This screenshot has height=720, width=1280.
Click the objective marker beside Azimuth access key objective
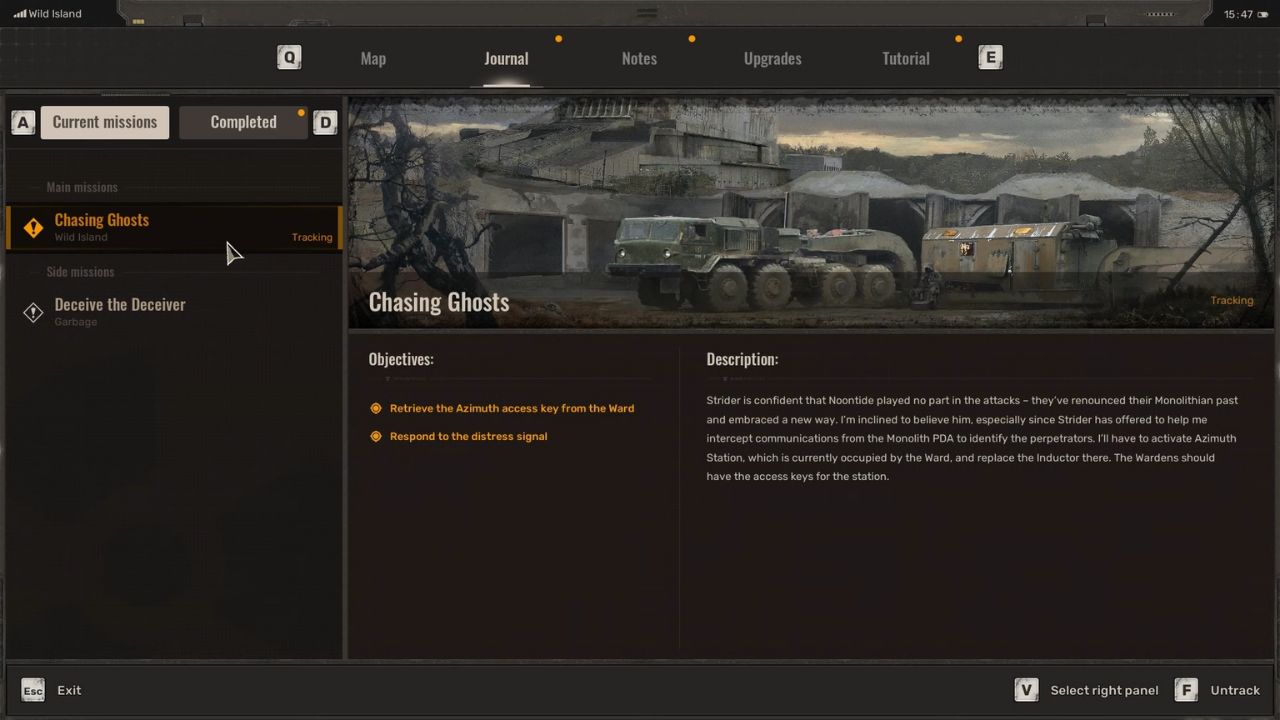point(376,408)
